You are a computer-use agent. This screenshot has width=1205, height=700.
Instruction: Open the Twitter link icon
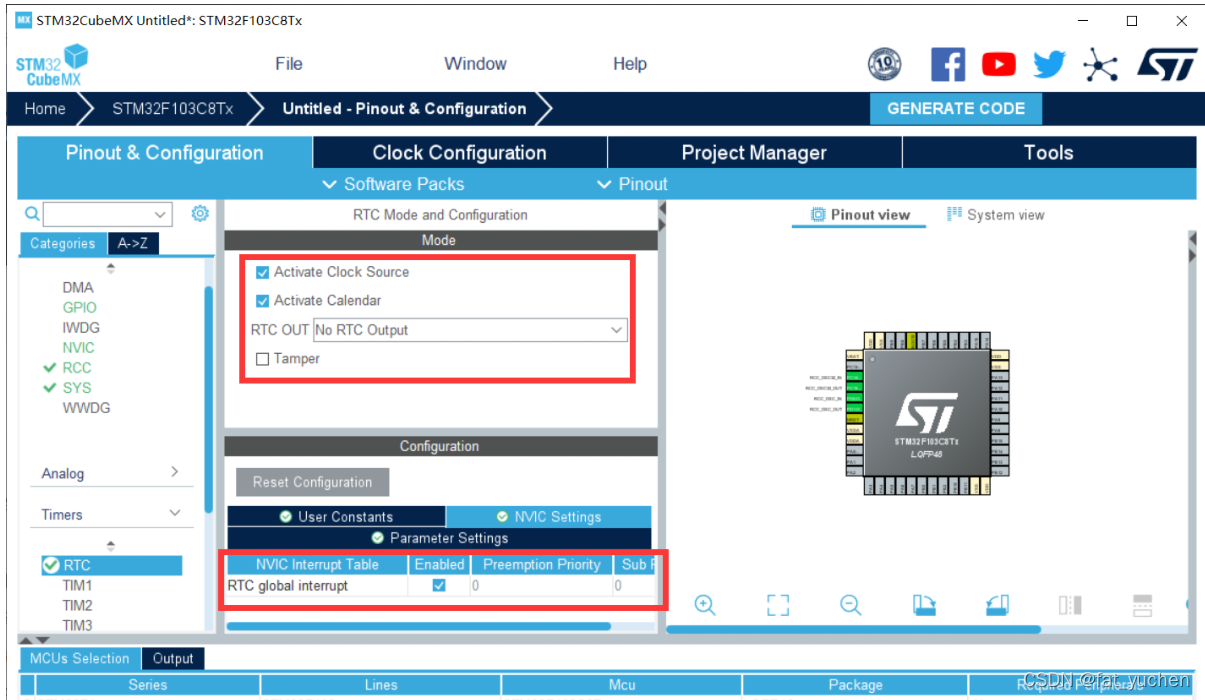[1049, 65]
